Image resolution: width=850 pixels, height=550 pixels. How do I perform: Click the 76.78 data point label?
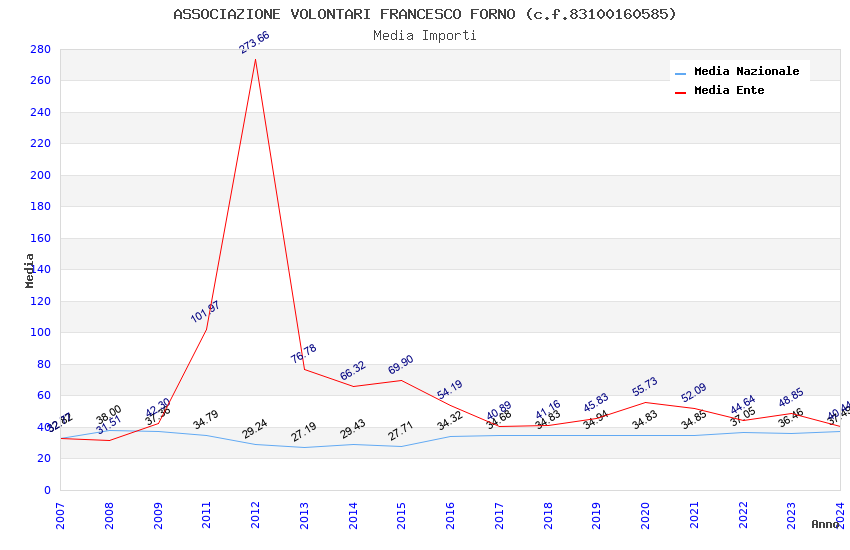(304, 354)
